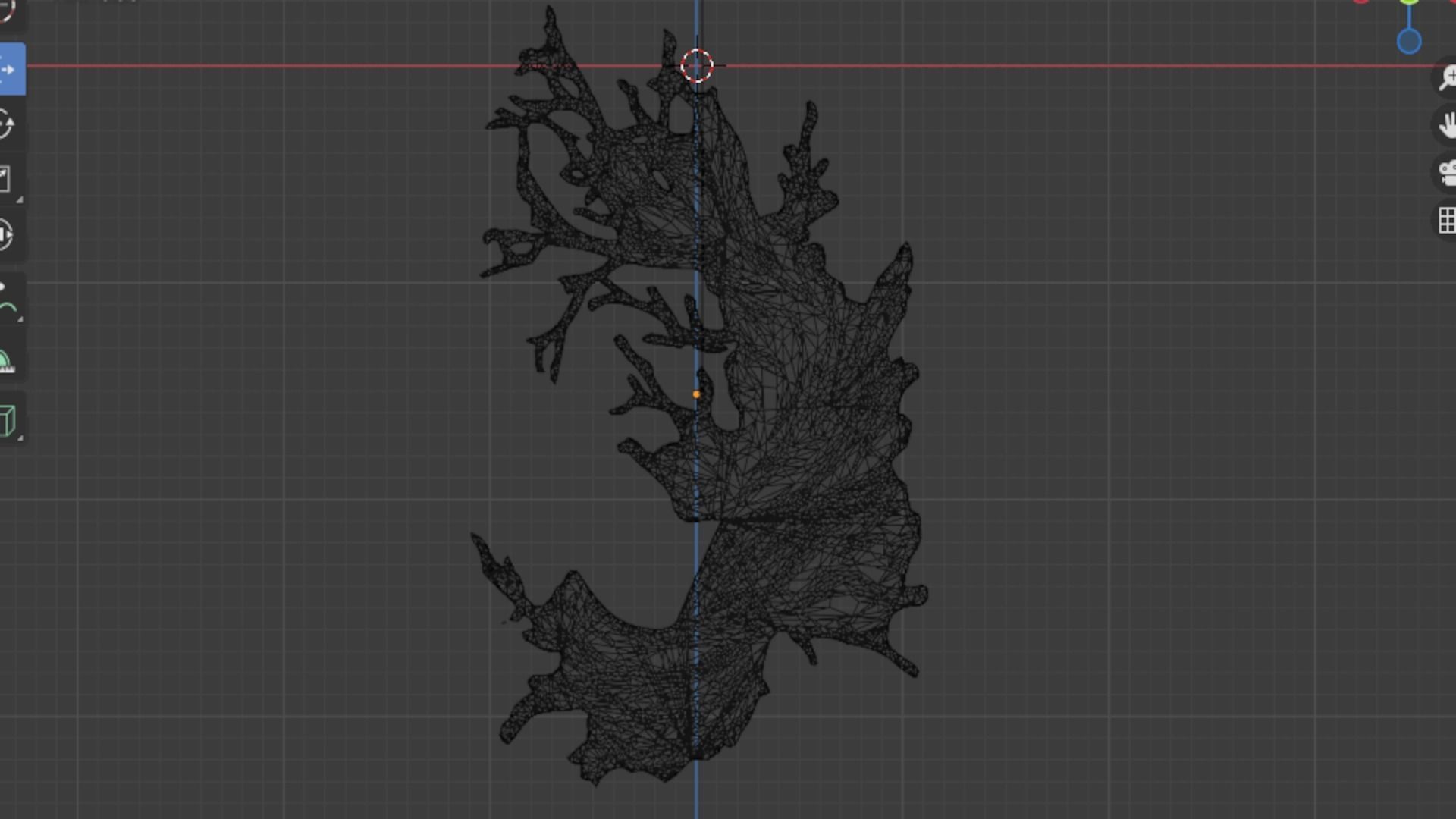Click the orange object origin point
Viewport: 1456px width, 819px height.
click(x=696, y=394)
